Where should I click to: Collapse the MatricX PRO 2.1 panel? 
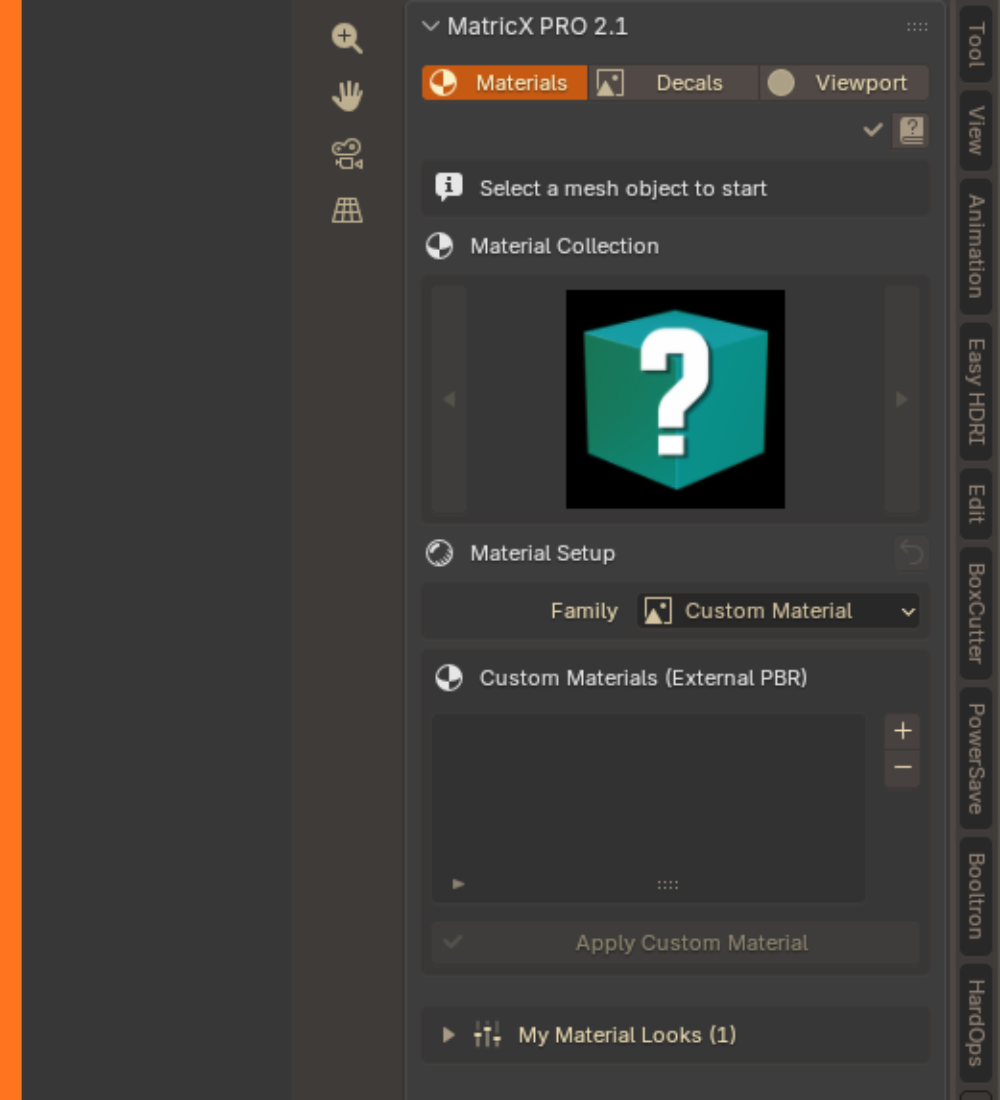point(430,27)
